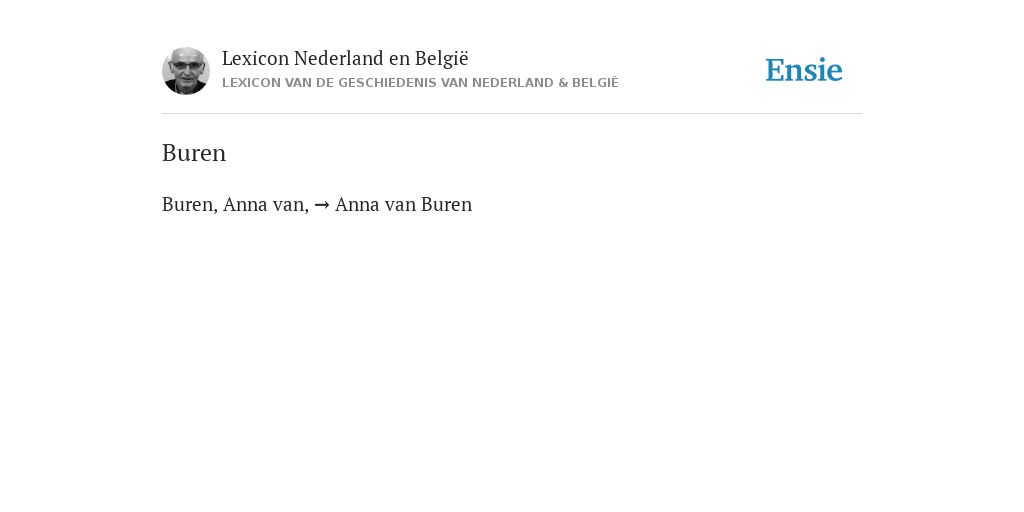1024x512 pixels.
Task: Click the arrow symbol before Anna van Buren
Action: [321, 205]
